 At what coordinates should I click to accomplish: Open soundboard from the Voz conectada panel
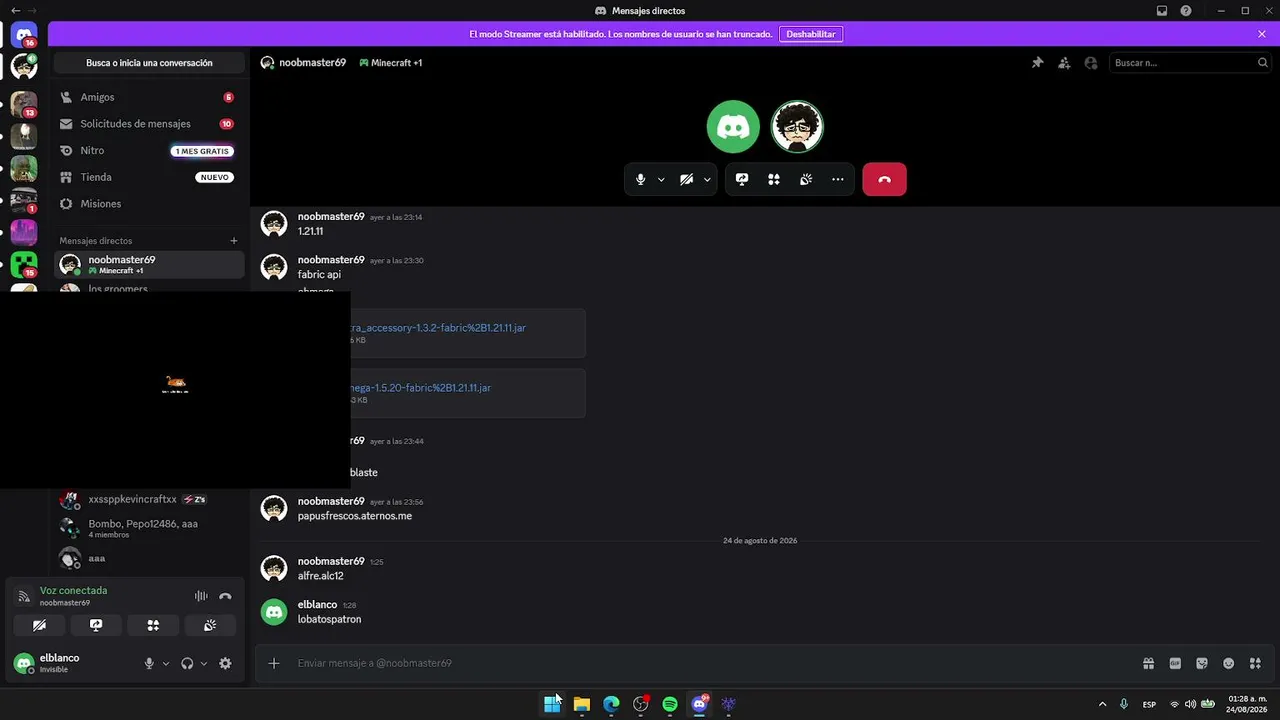click(210, 625)
